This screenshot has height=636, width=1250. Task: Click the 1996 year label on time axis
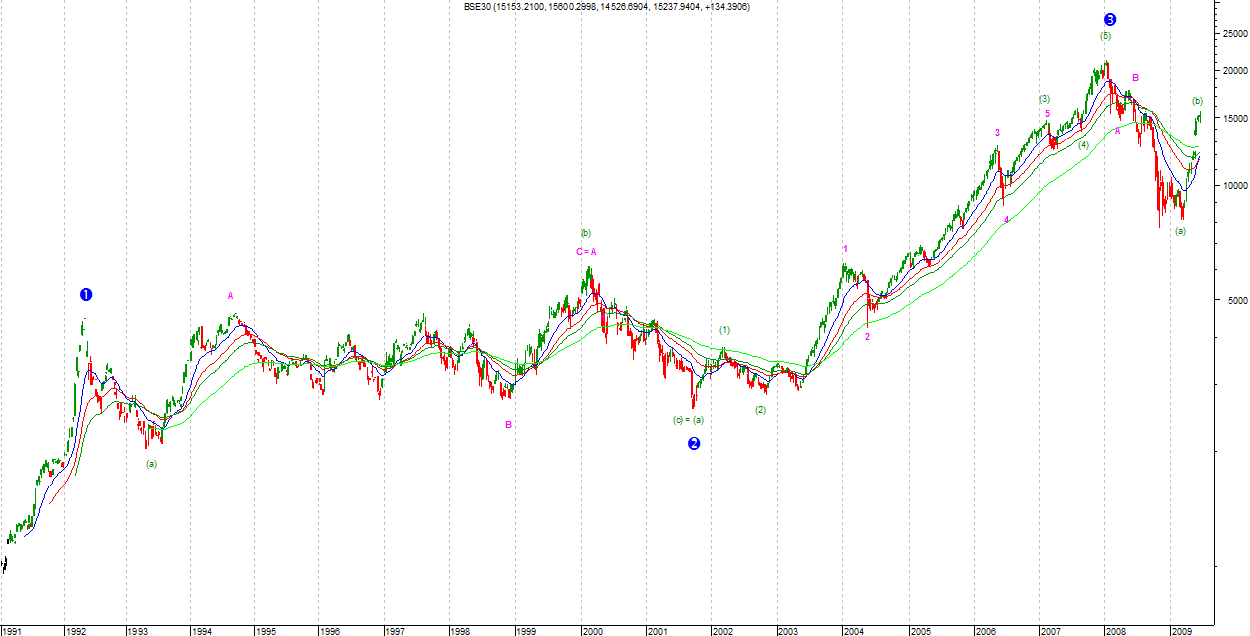click(x=331, y=631)
